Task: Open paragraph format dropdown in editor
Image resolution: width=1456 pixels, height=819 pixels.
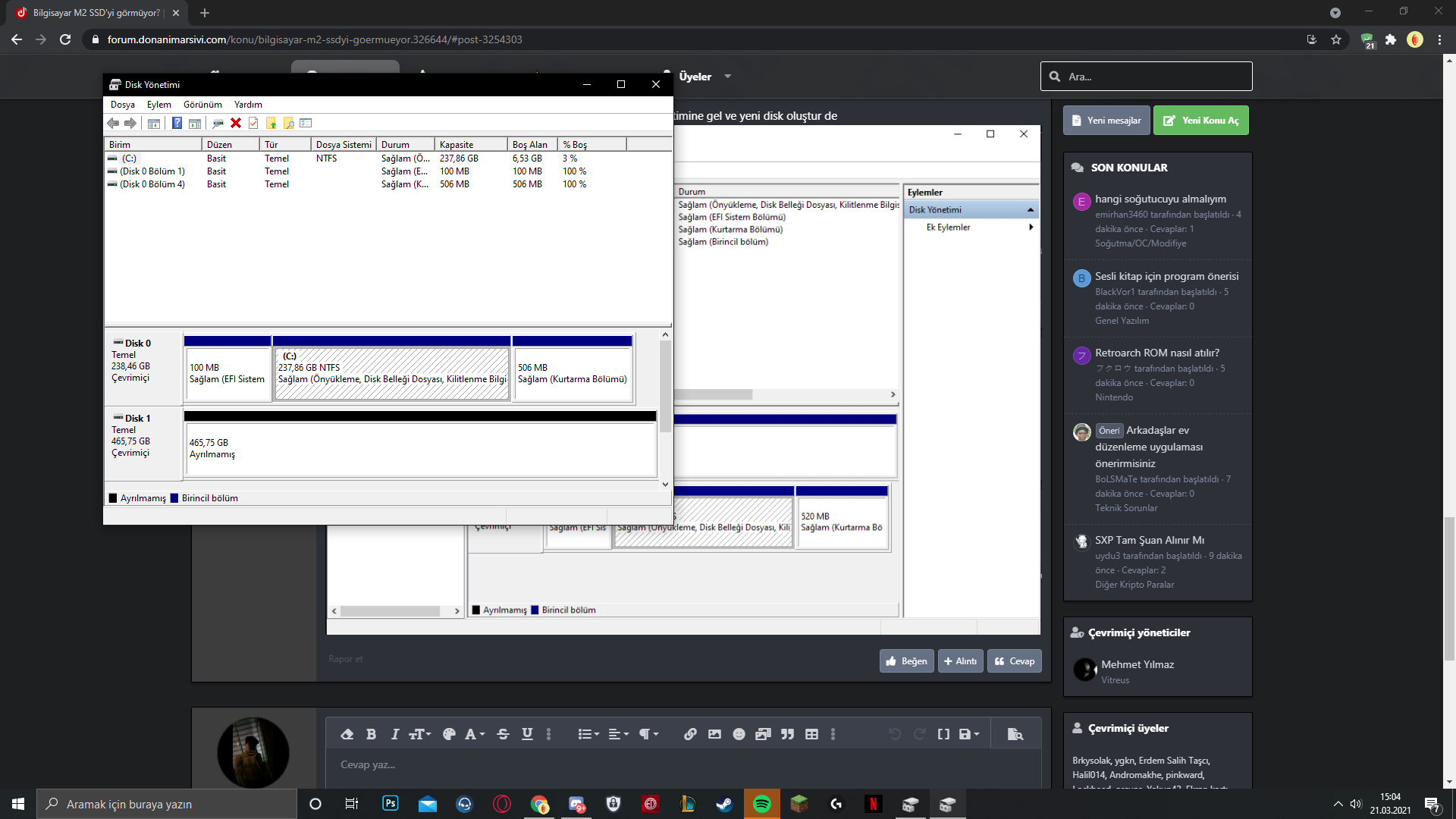Action: [648, 734]
